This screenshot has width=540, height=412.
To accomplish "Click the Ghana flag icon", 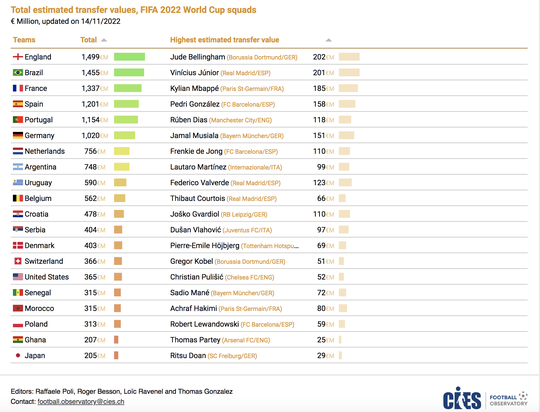I will [18, 340].
